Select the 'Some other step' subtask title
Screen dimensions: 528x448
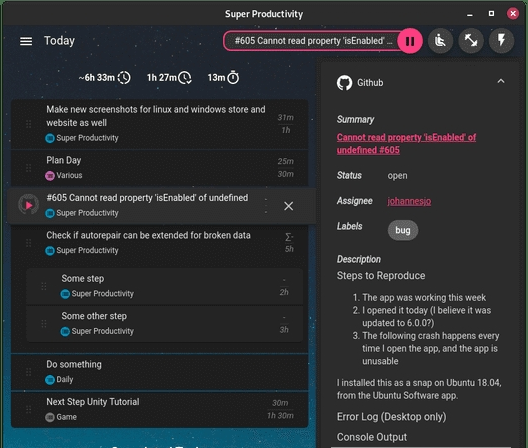click(x=94, y=316)
